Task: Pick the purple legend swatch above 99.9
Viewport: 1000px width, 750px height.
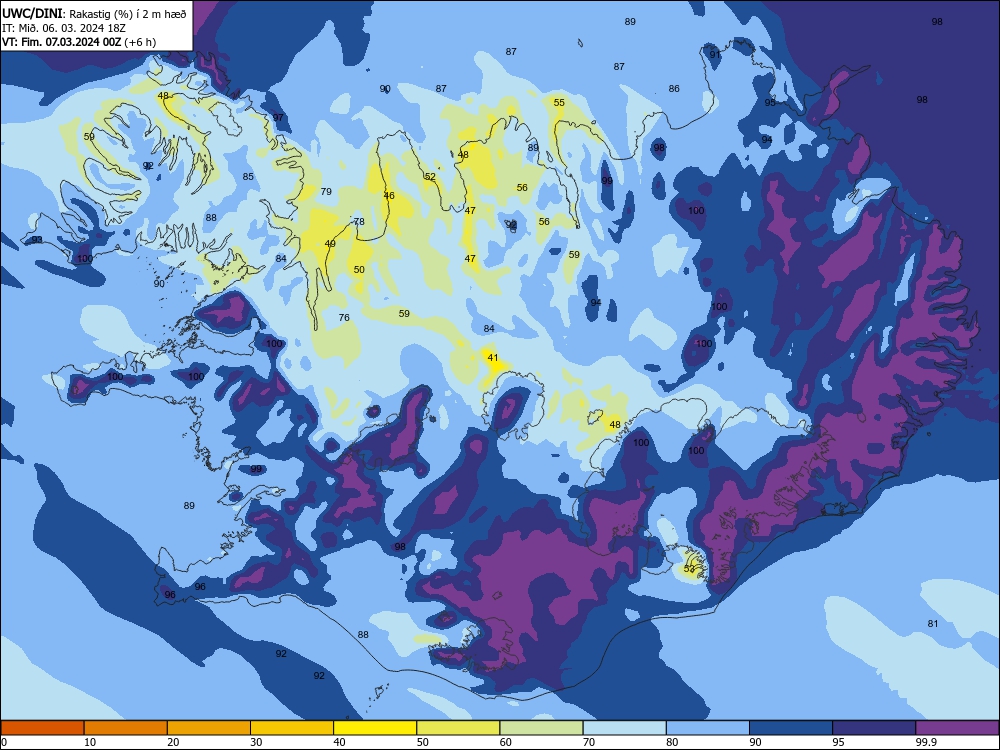Action: click(957, 728)
